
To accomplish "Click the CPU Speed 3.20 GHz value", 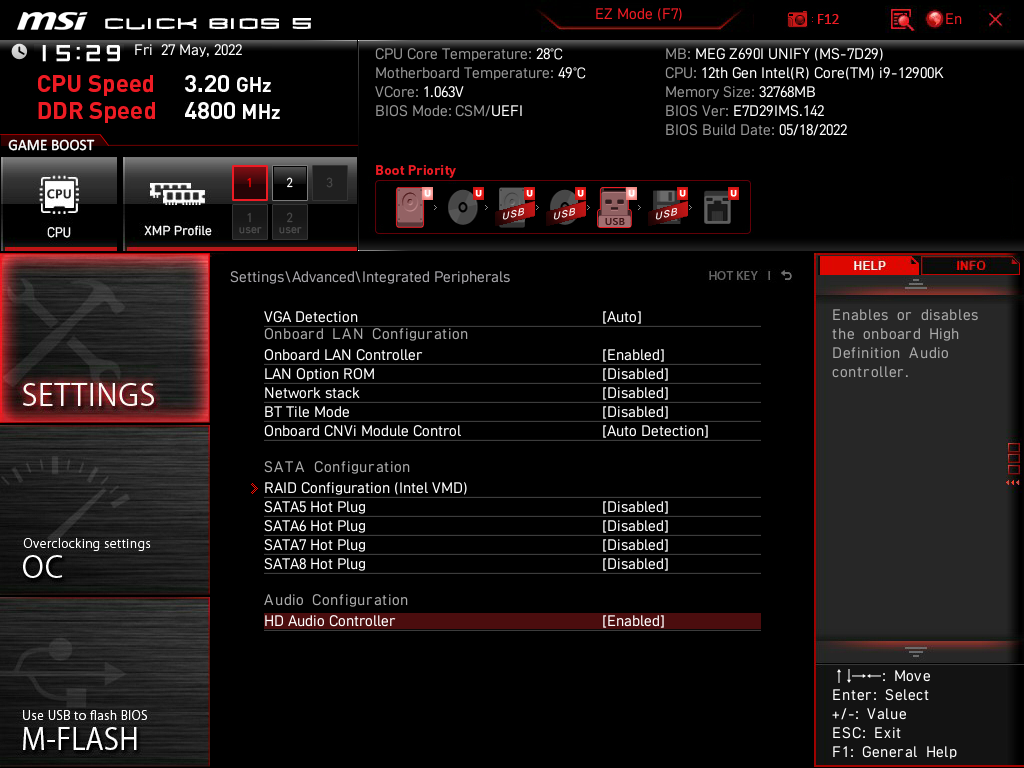I will [x=227, y=84].
